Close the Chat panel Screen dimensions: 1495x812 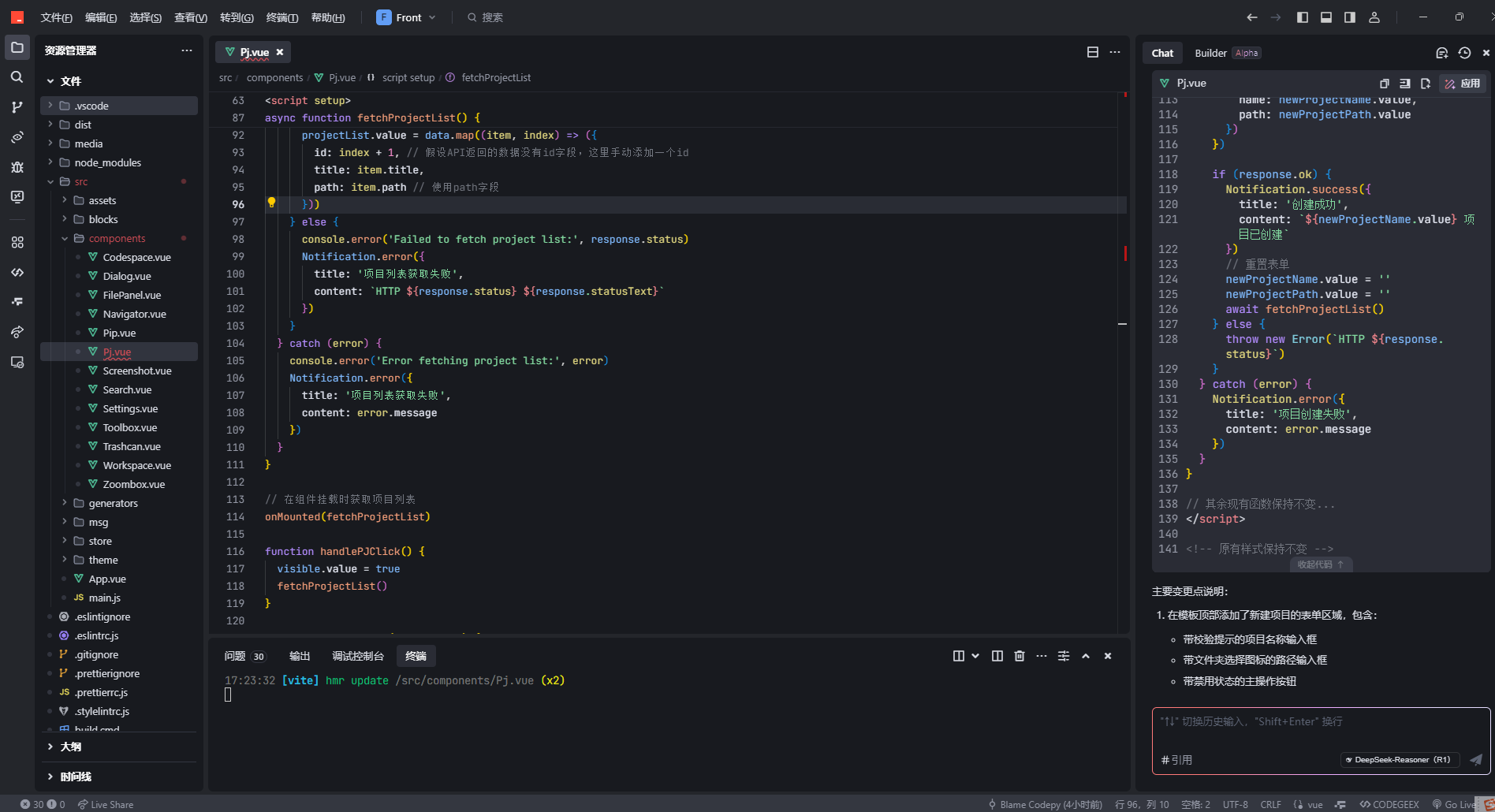(1486, 53)
